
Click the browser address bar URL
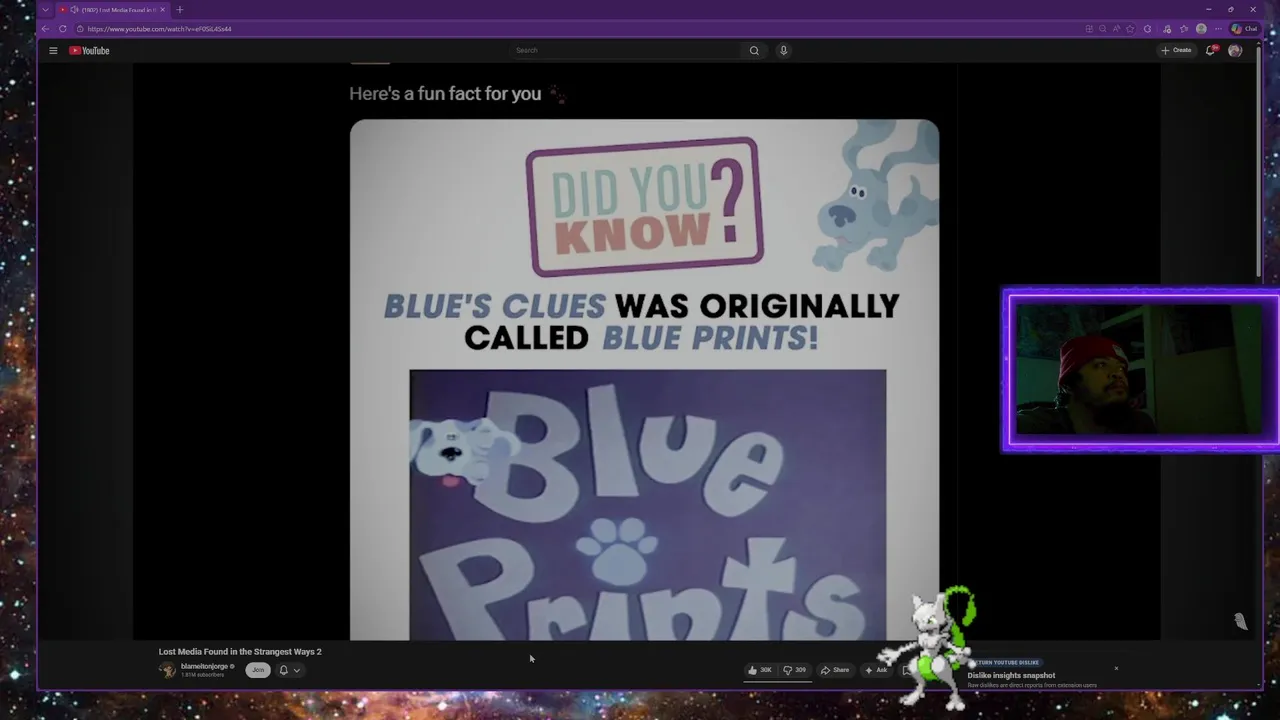point(160,29)
